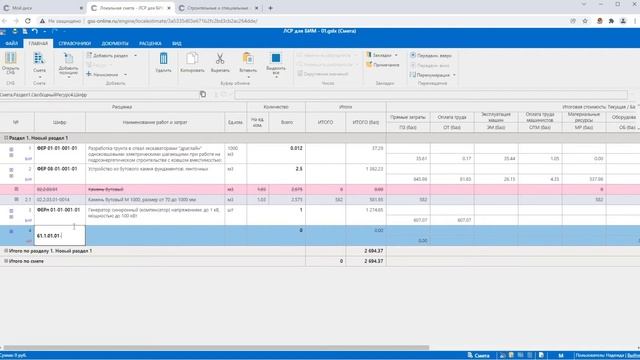Image resolution: width=640 pixels, height=360 pixels.
Task: Open the Добавить раздел dropdown arrow
Action: pyautogui.click(x=136, y=55)
